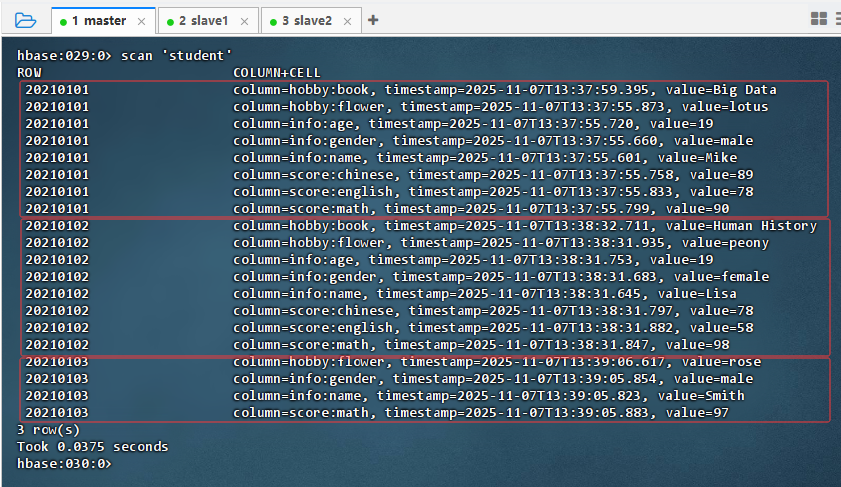
Task: Click the value=Big Data cell
Action: [721, 90]
